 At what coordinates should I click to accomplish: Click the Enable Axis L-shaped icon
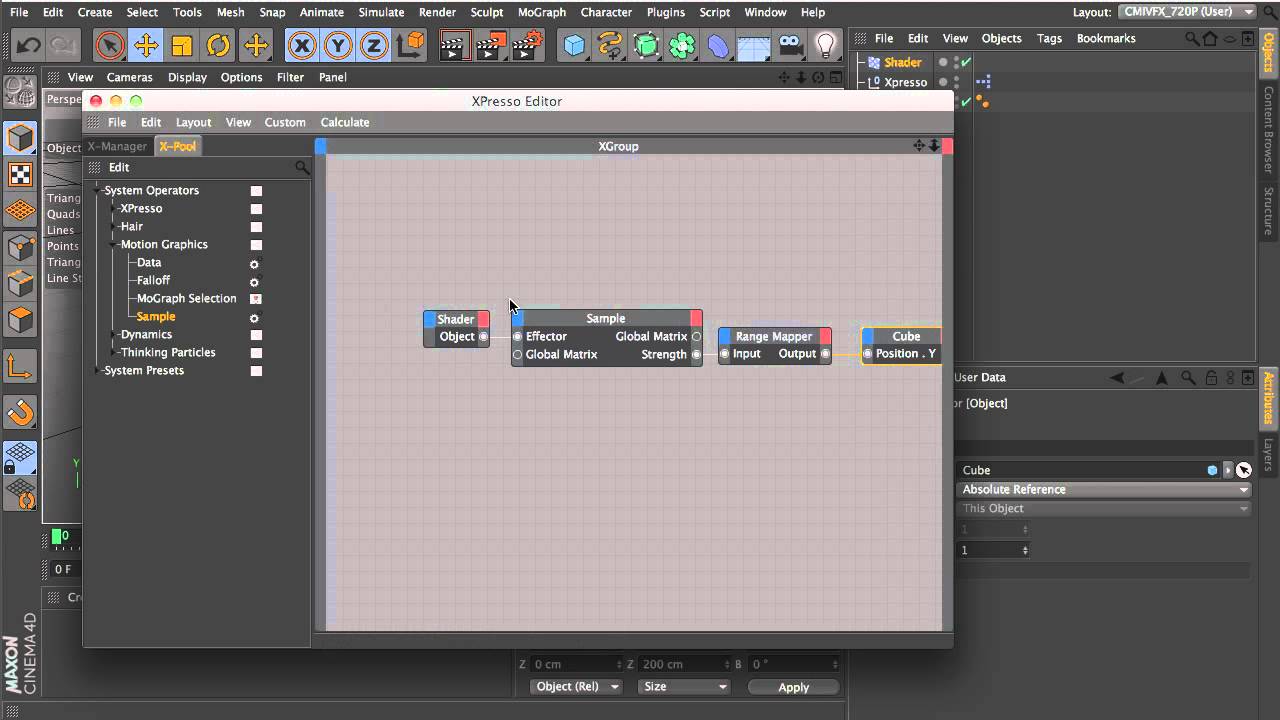click(20, 367)
